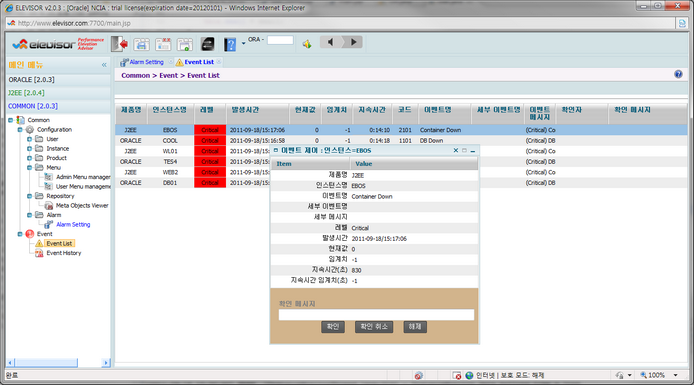Screen dimensions: 694x385
Task: Click the Configuration gear icon
Action: click(x=30, y=130)
